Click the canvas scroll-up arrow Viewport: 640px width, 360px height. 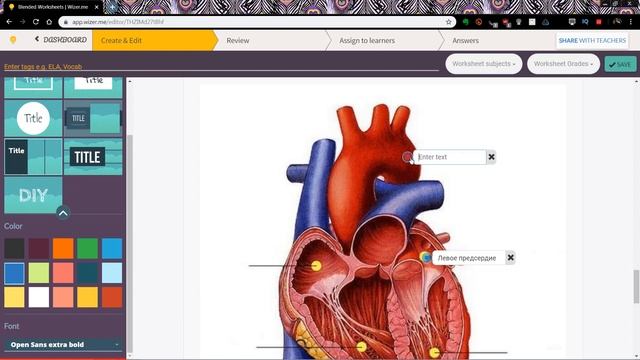click(130, 82)
